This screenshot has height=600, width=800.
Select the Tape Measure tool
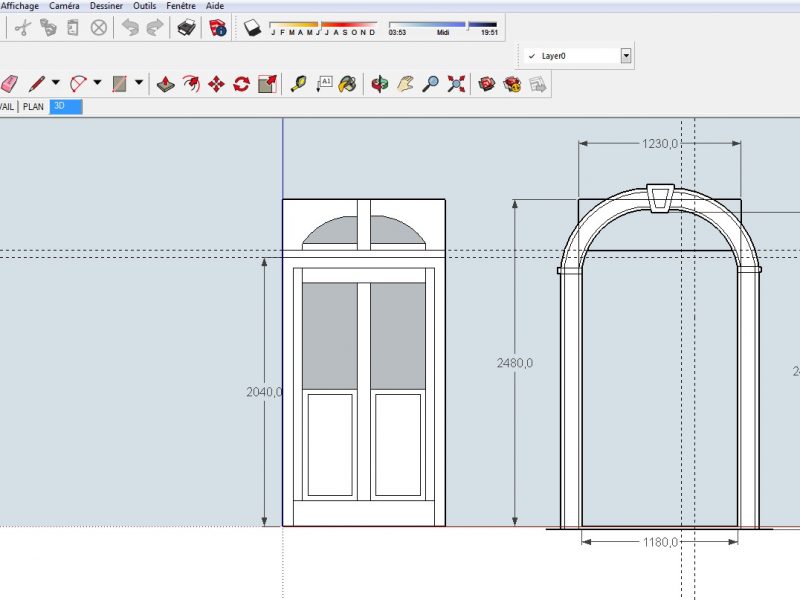(x=298, y=84)
